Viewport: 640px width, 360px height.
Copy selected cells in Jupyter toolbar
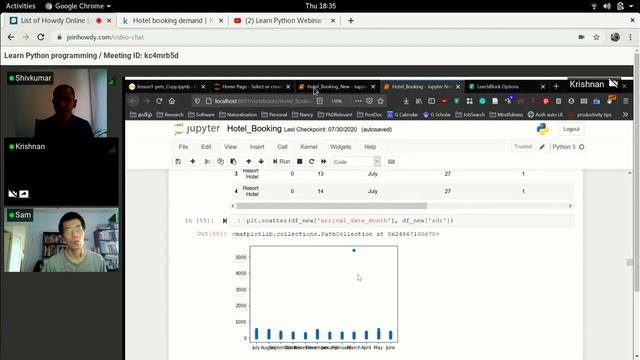pyautogui.click(x=220, y=162)
